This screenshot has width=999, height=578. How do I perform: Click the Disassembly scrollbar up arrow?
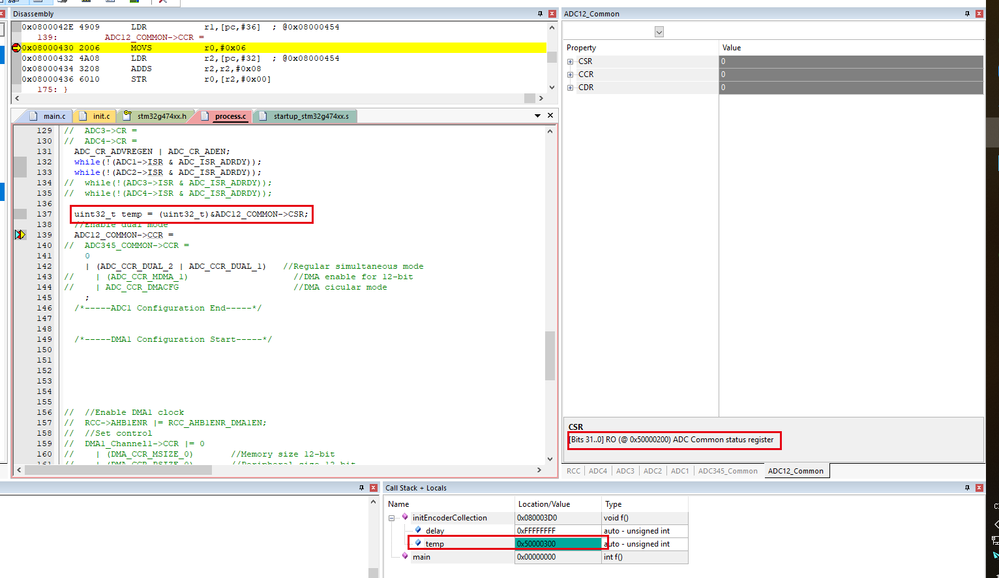[551, 28]
